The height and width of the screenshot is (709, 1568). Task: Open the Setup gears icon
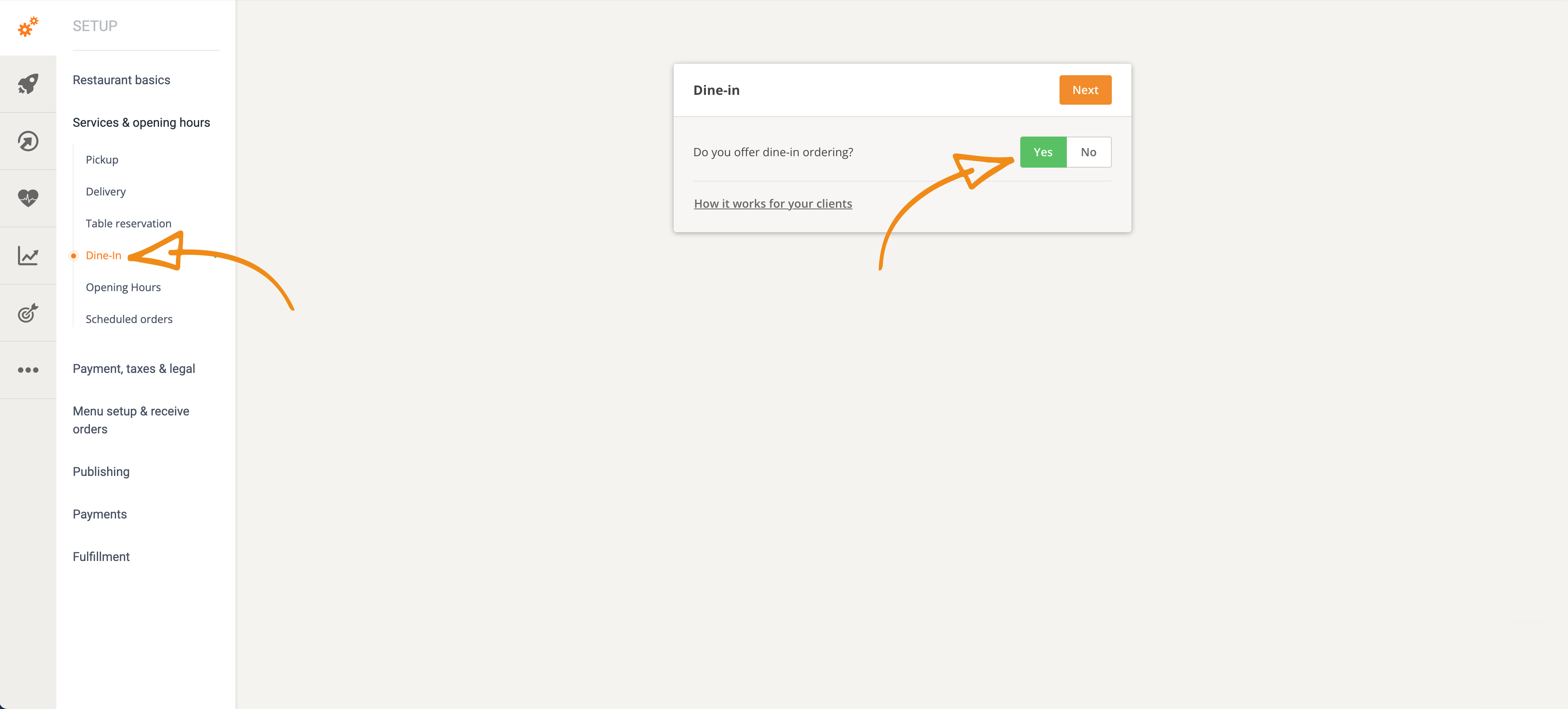tap(28, 27)
